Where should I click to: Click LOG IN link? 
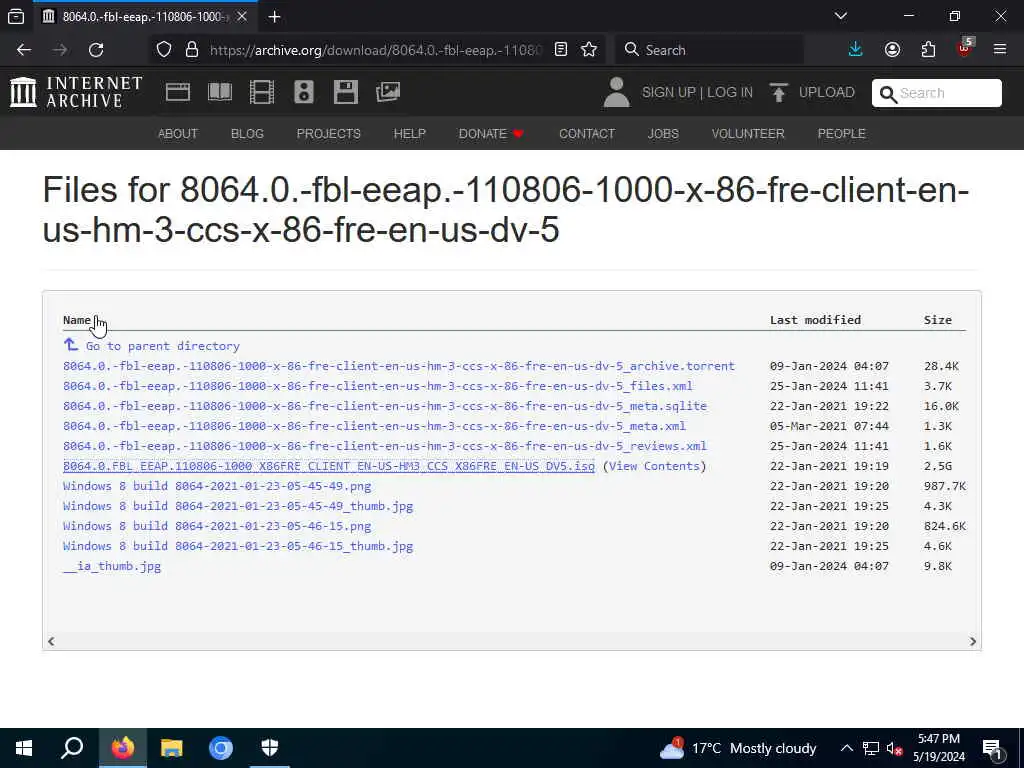point(729,93)
